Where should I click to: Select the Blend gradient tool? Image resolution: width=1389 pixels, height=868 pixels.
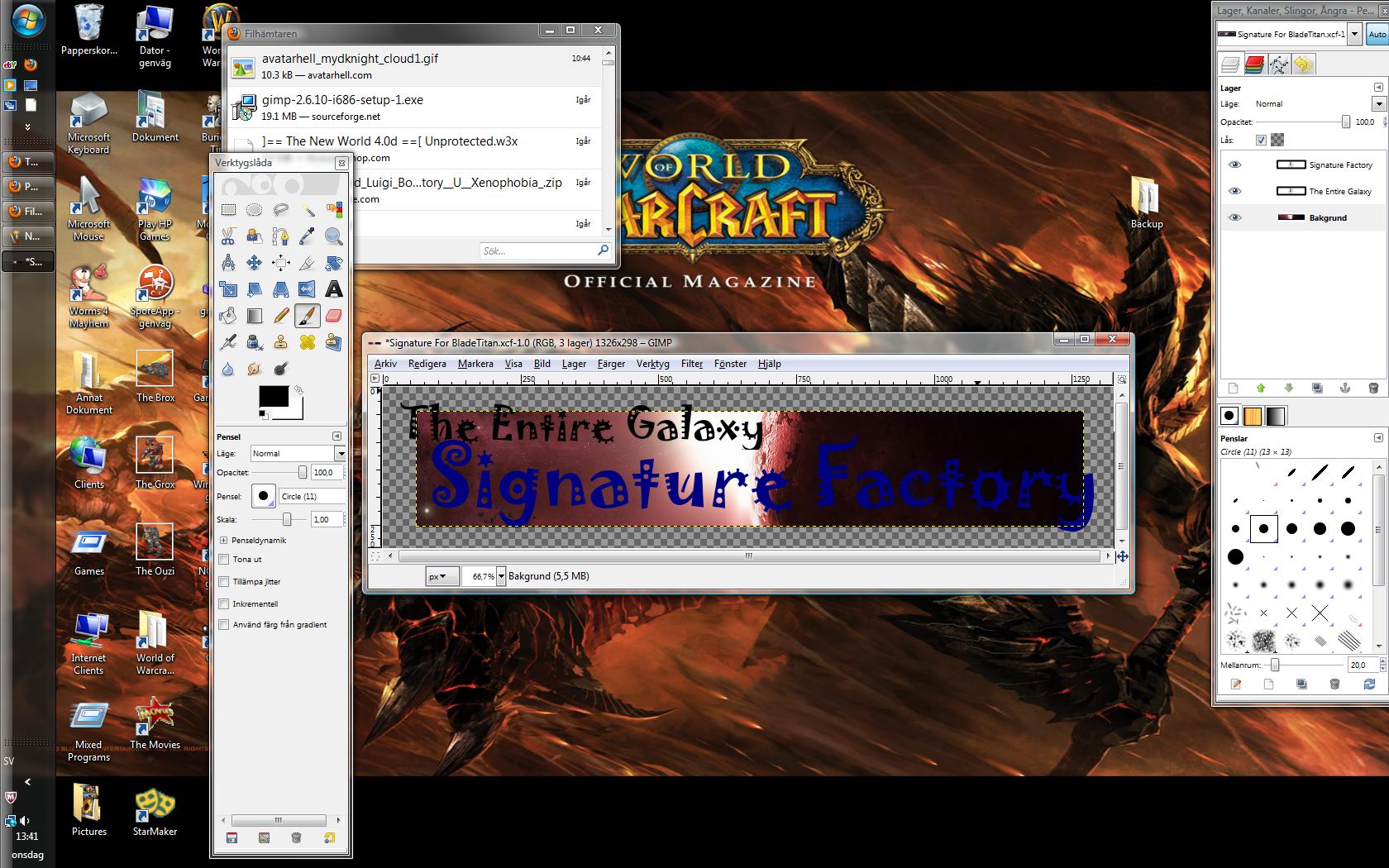coord(255,316)
